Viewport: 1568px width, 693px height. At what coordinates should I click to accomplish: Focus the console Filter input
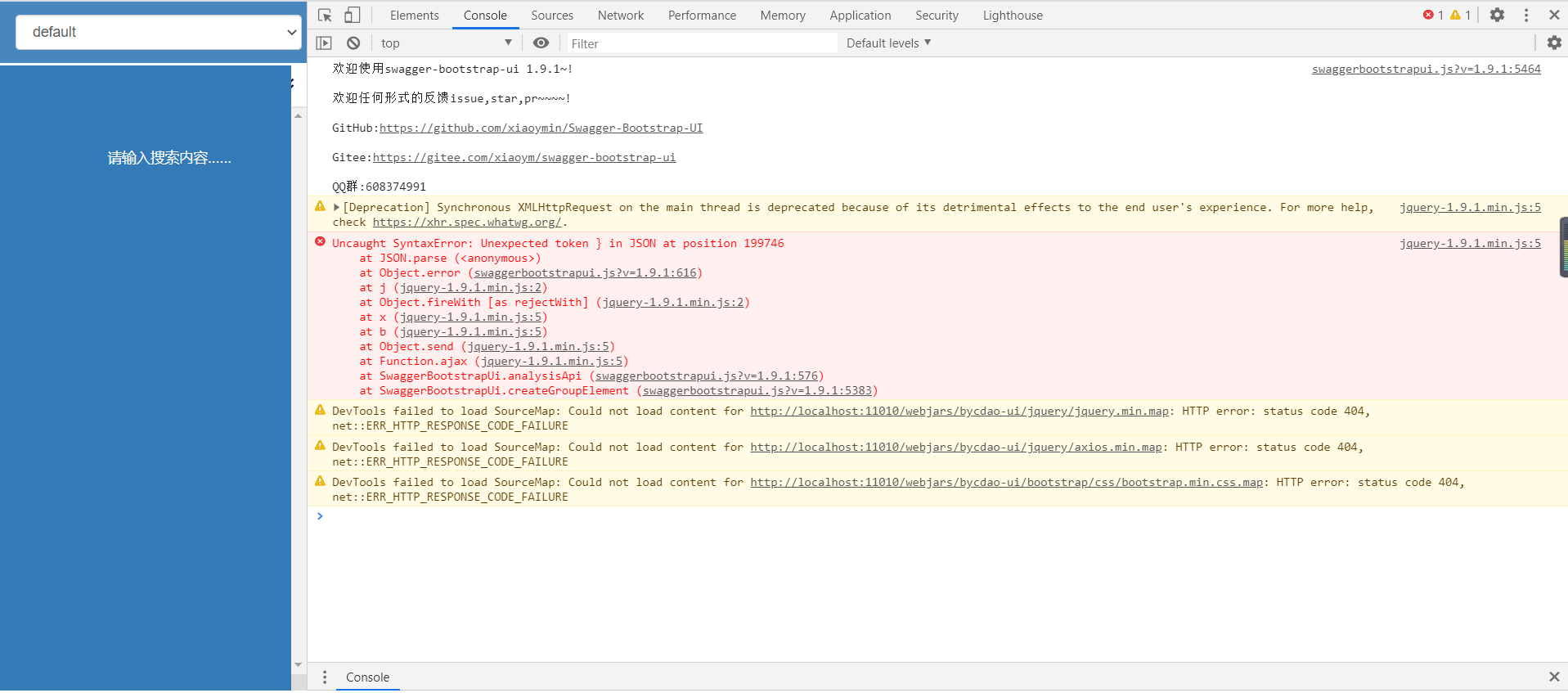(x=702, y=43)
